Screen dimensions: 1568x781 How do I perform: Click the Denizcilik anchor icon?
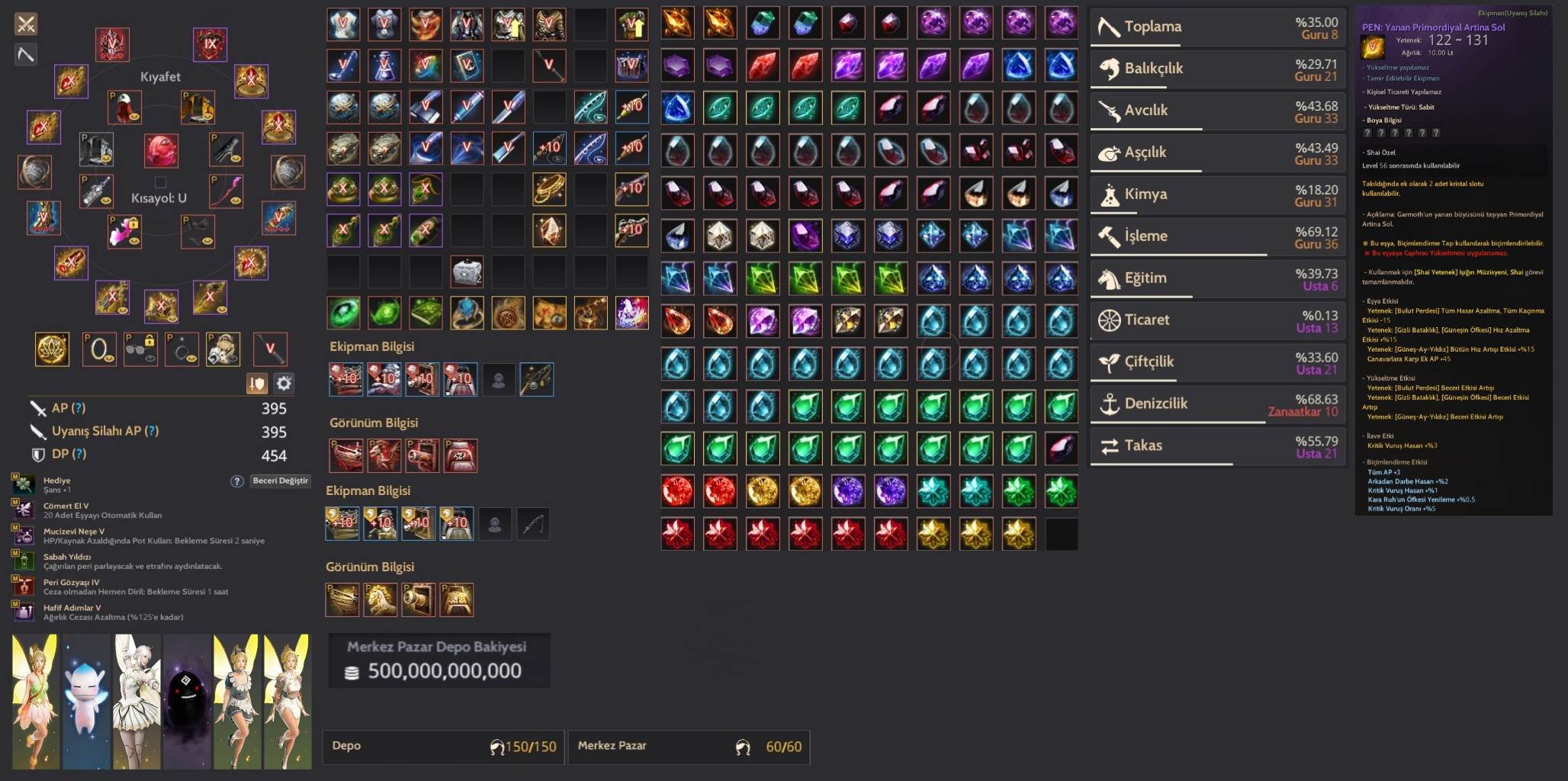(1110, 403)
